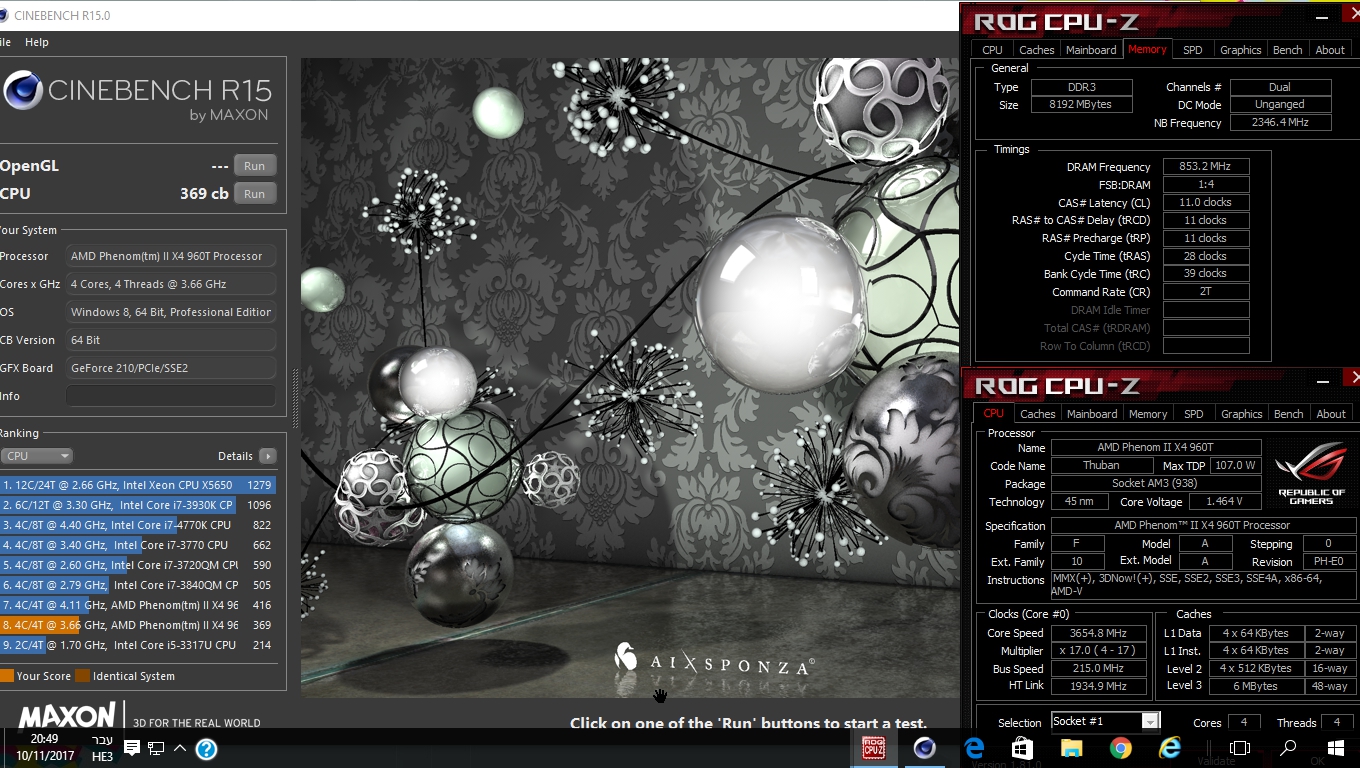Viewport: 1360px width, 768px height.
Task: Switch to the SPD tab in the lower CPU-Z window
Action: [x=1194, y=414]
